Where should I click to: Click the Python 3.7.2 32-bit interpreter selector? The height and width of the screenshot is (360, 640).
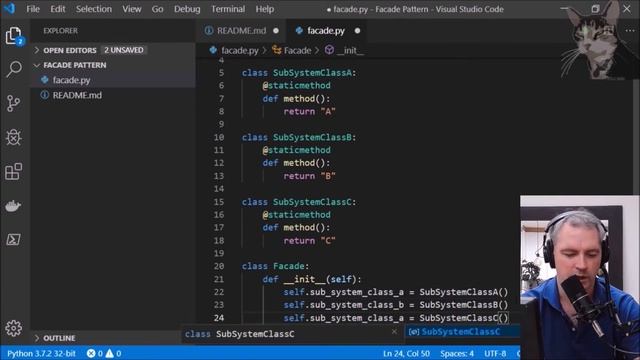pyautogui.click(x=41, y=353)
